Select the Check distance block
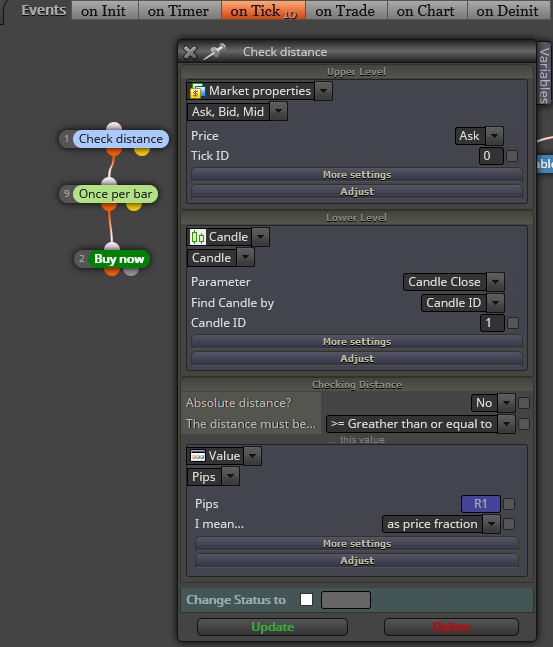The width and height of the screenshot is (553, 647). pos(121,139)
